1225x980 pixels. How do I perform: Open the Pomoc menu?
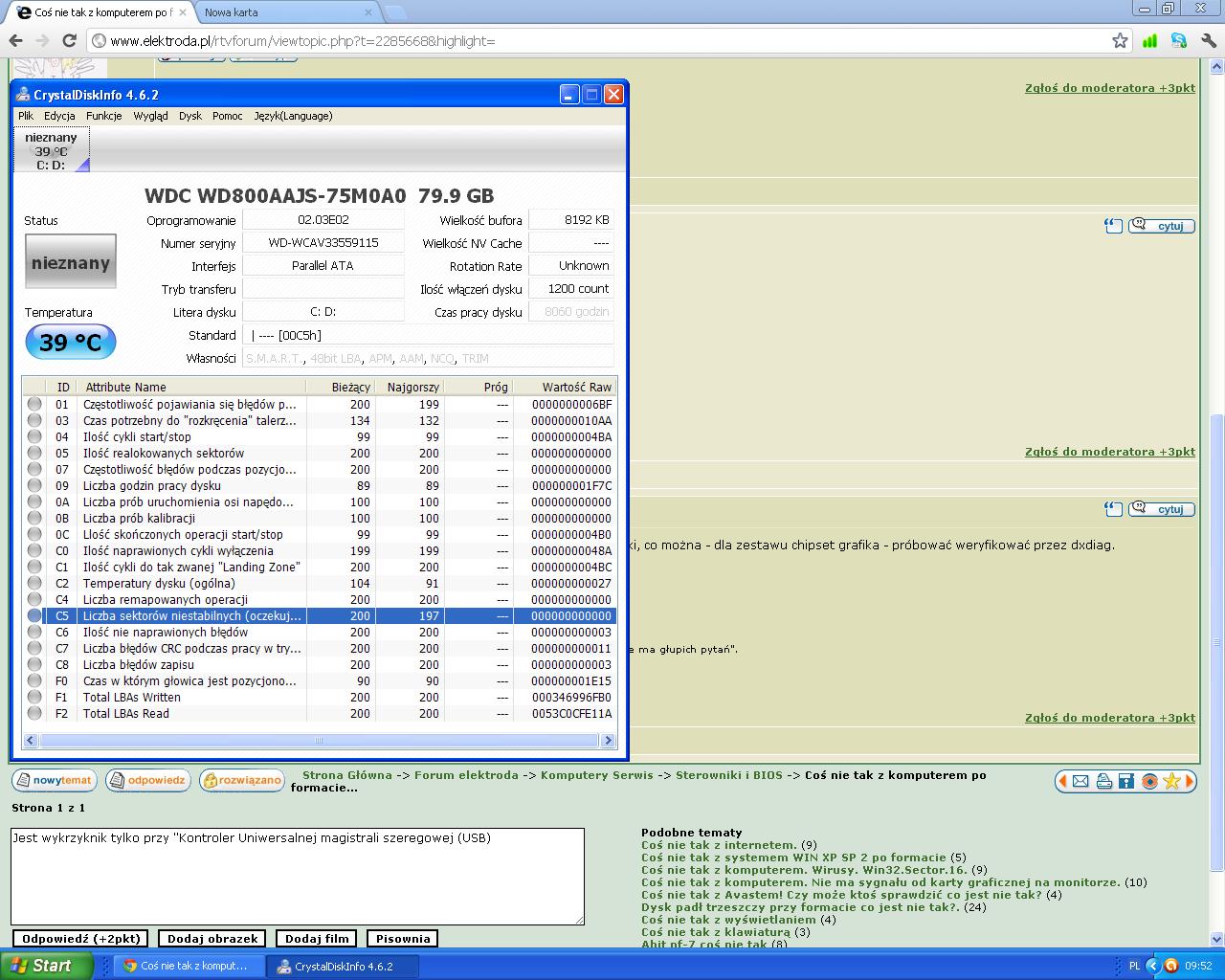228,116
